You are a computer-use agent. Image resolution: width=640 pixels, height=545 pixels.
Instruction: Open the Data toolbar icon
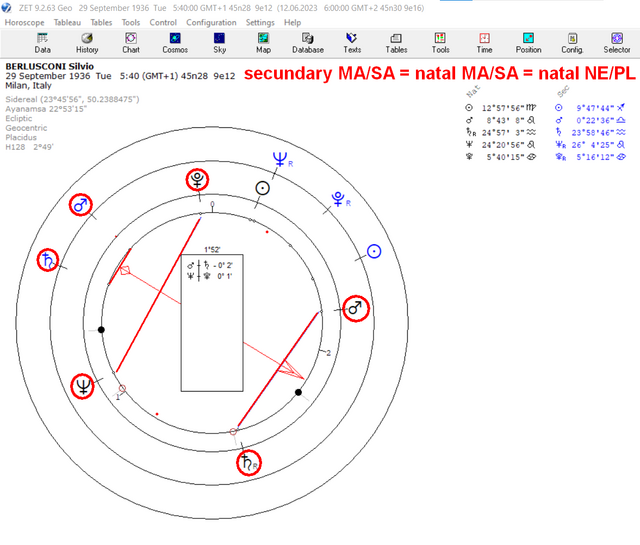(42, 43)
